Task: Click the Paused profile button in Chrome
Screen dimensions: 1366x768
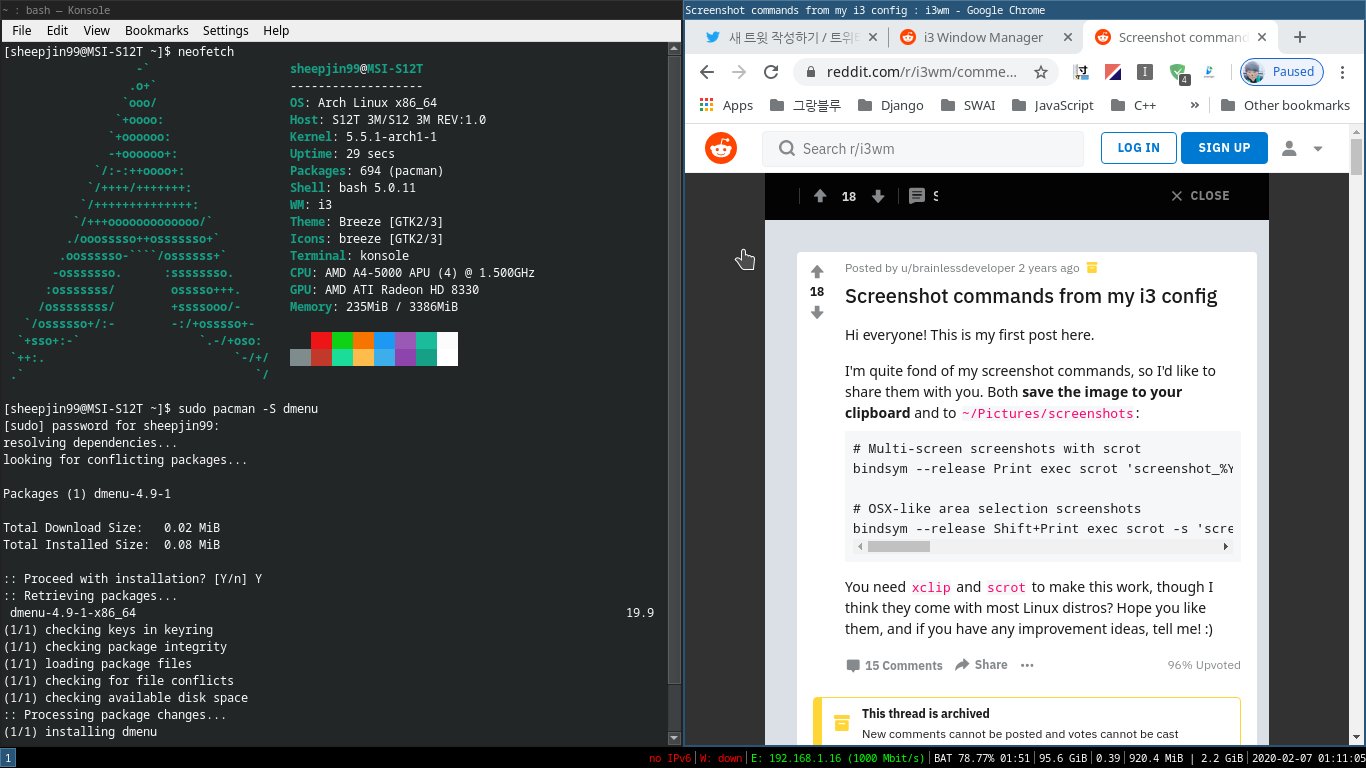Action: (1282, 72)
